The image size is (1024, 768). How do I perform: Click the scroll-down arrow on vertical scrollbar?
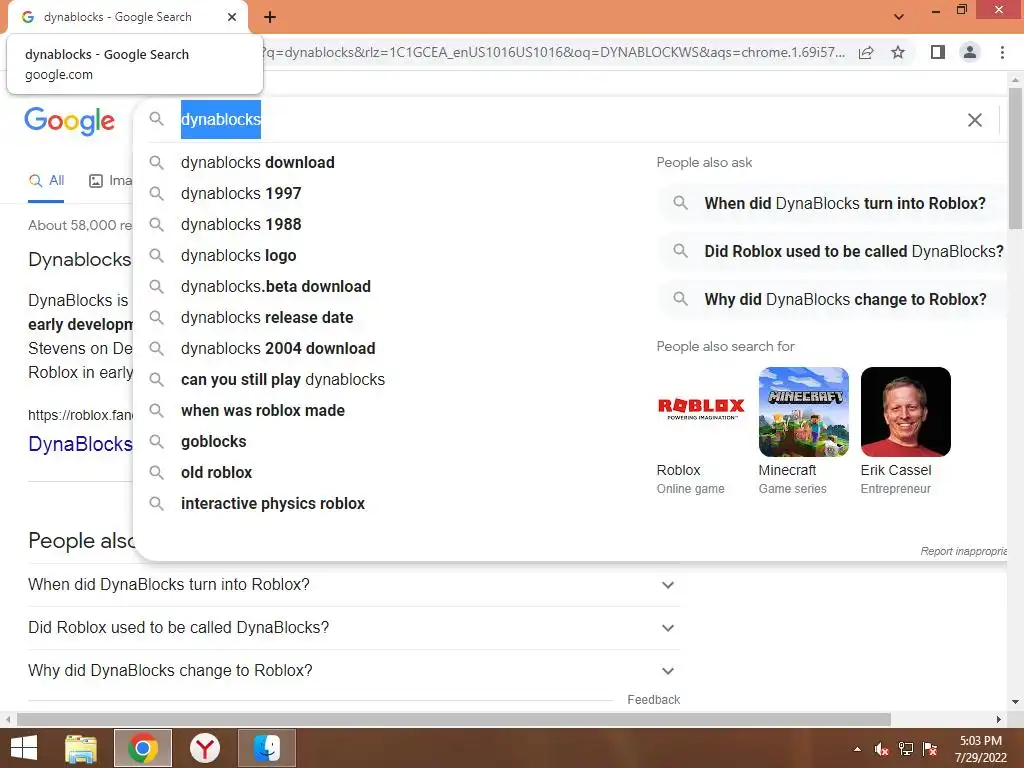[x=1015, y=702]
